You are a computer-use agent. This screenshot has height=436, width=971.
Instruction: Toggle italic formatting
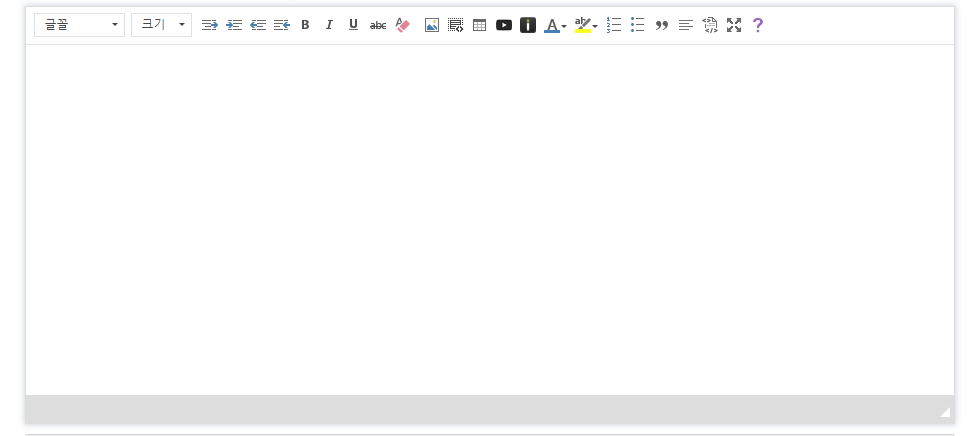pyautogui.click(x=329, y=25)
